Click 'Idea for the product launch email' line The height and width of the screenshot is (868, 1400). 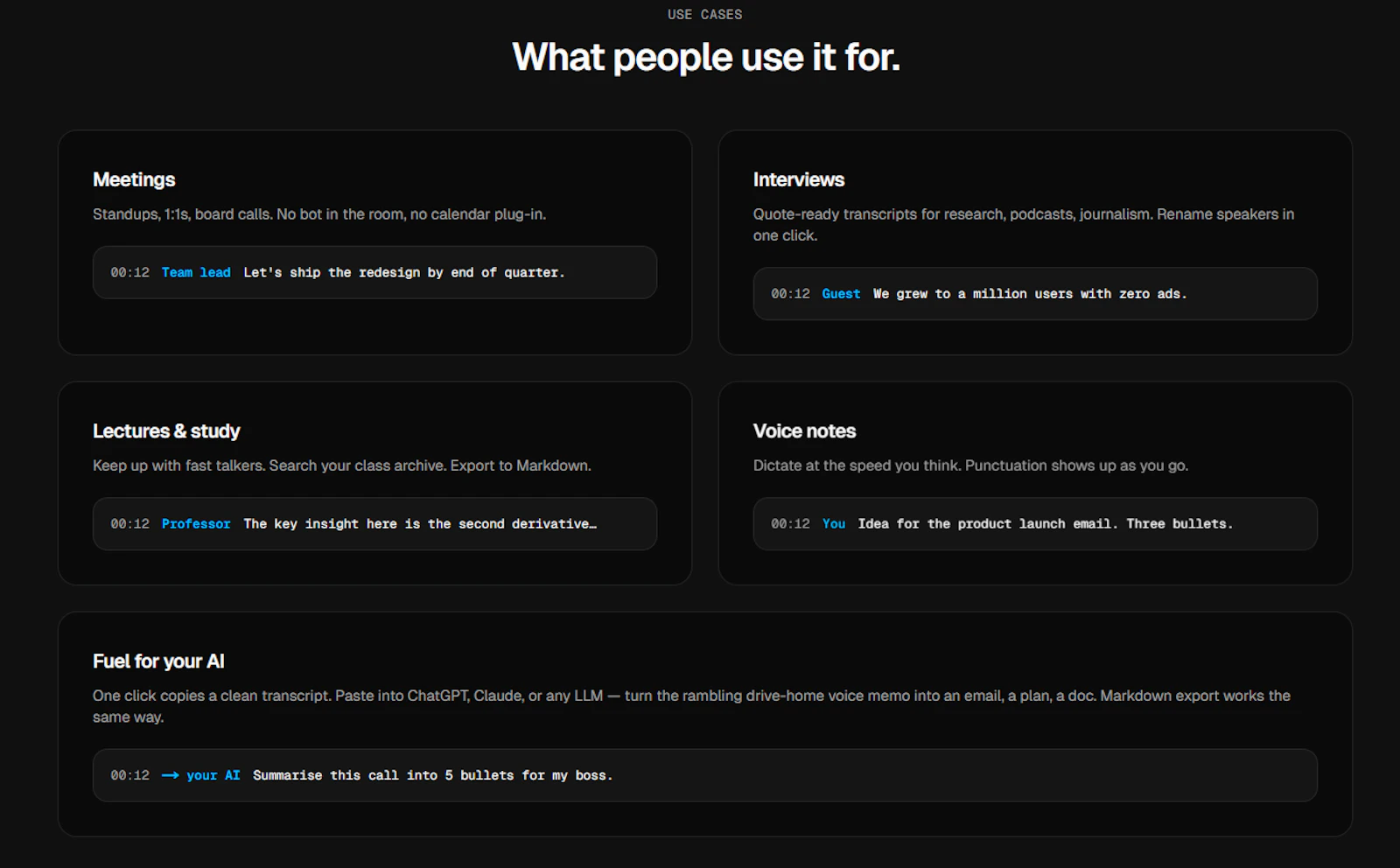[1046, 524]
